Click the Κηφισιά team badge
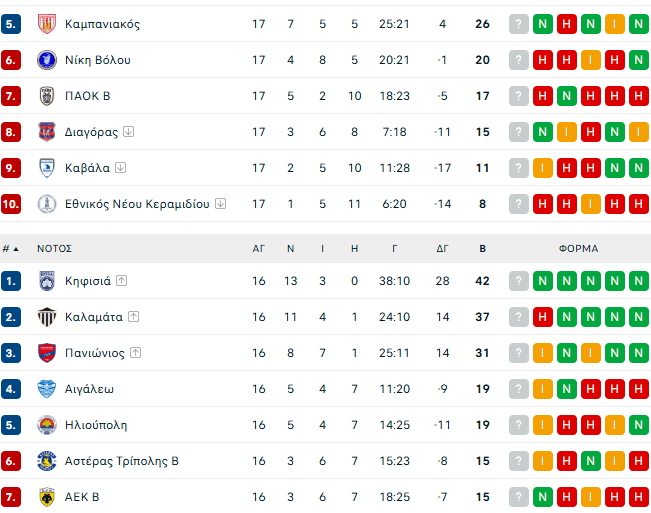Viewport: 651px width, 513px height. click(46, 281)
